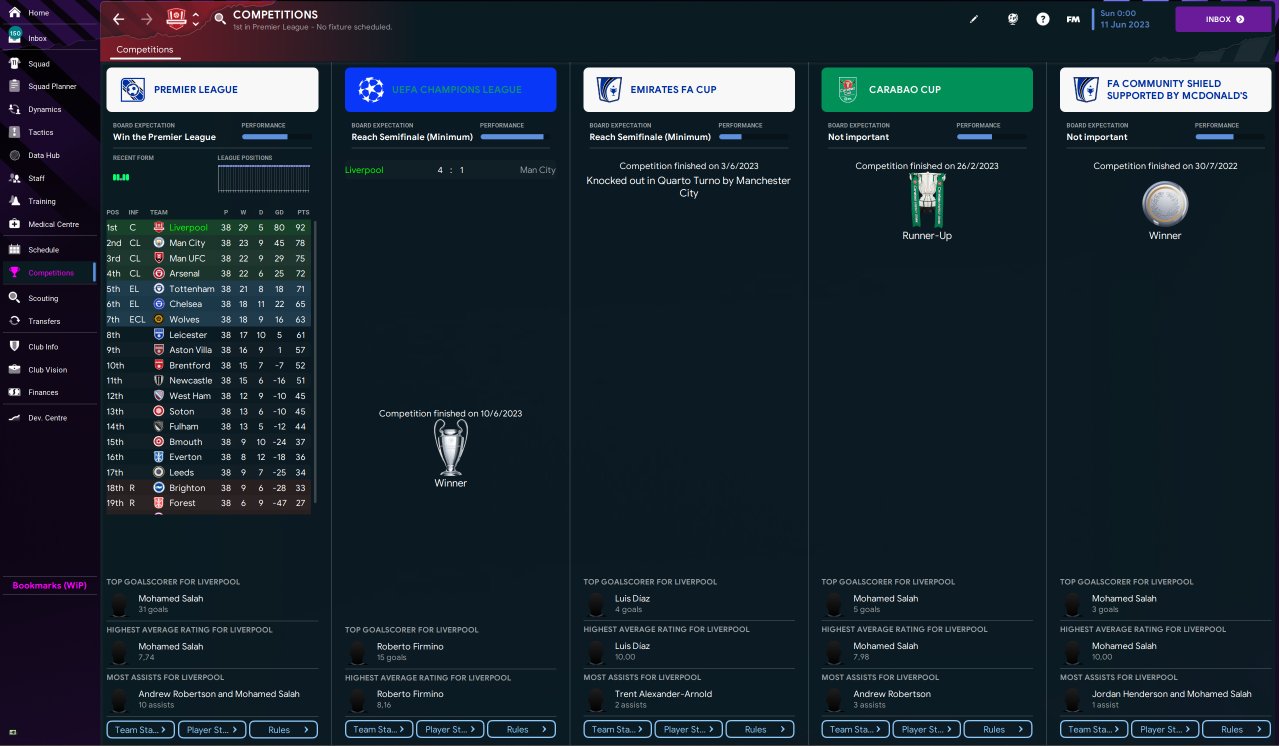Click the Medical Centre cross icon
Screen dimensions: 1280x746
coord(14,224)
